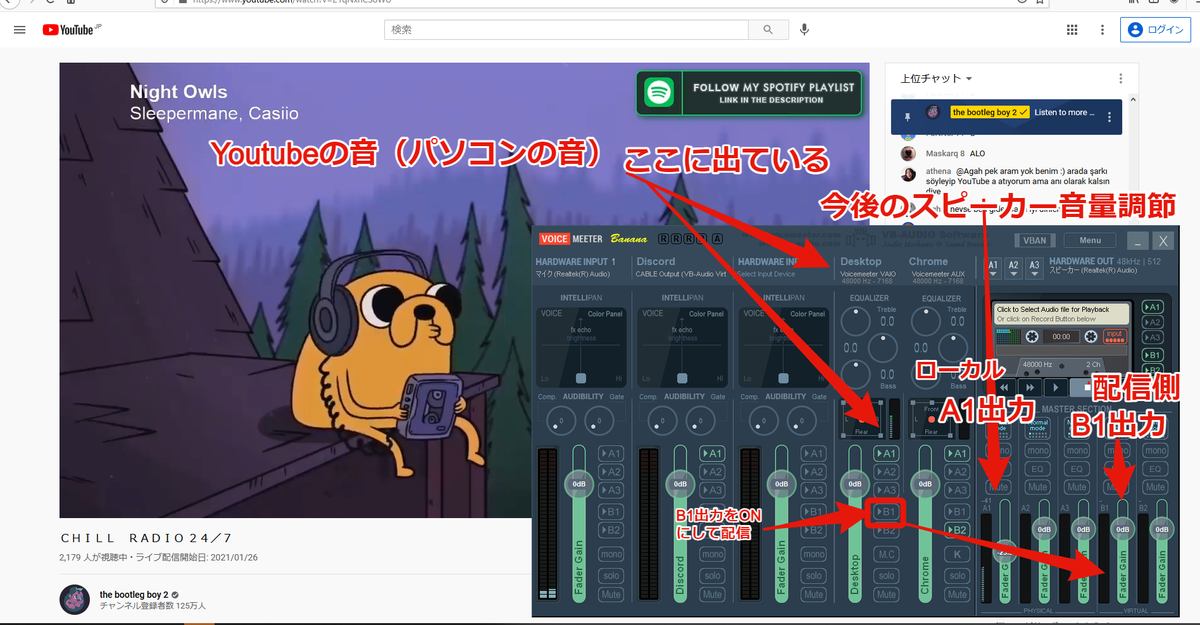Open the YouTube apps grid icon

(1072, 30)
